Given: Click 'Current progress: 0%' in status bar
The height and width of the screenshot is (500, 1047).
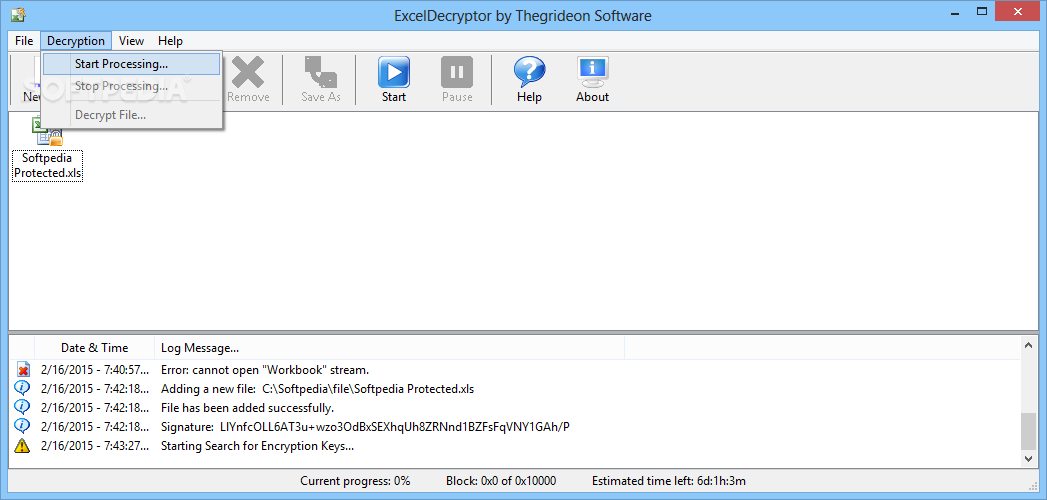Looking at the screenshot, I should point(355,481).
